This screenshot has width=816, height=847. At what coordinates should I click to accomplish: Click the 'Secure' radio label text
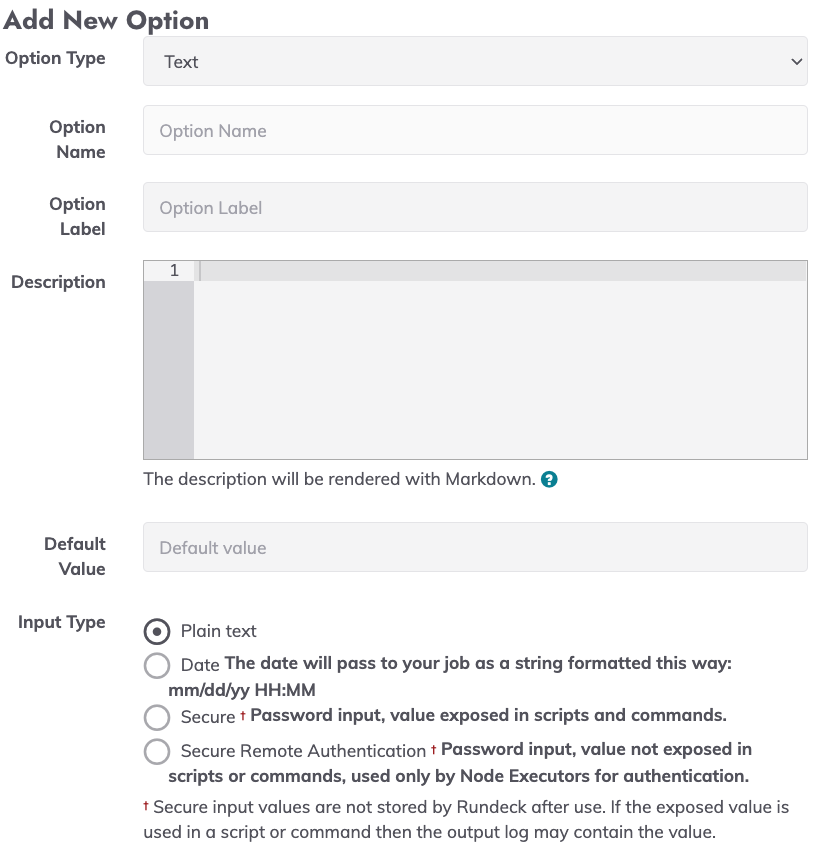(x=208, y=717)
